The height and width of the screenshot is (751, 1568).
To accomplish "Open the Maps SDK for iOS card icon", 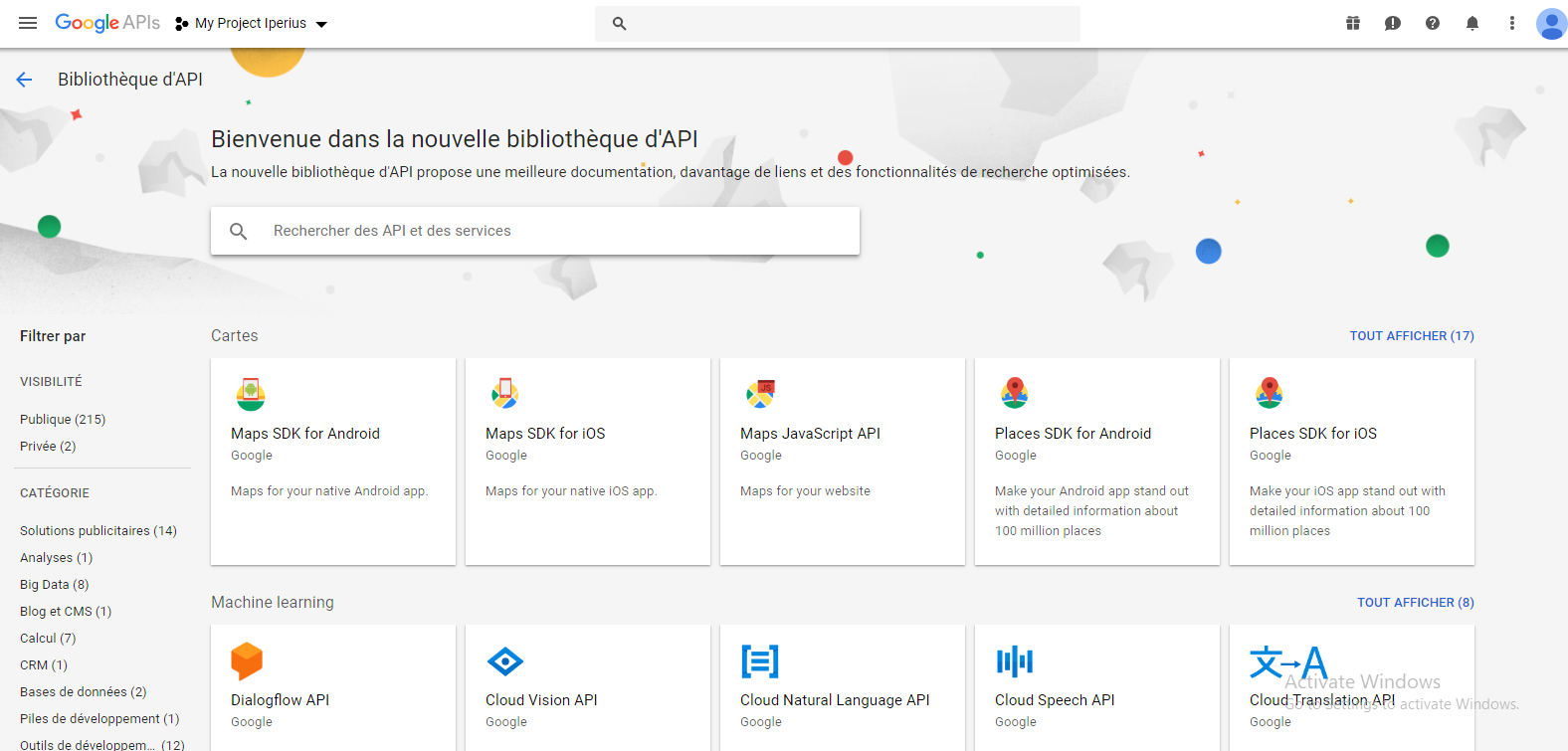I will point(505,394).
